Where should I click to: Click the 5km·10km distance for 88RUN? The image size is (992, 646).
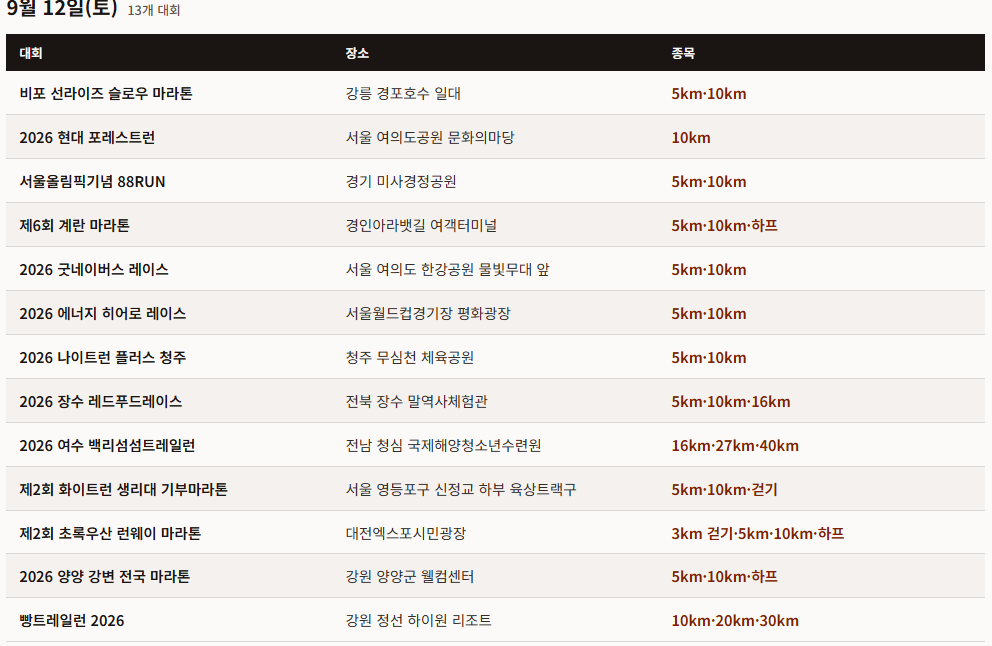click(x=709, y=182)
